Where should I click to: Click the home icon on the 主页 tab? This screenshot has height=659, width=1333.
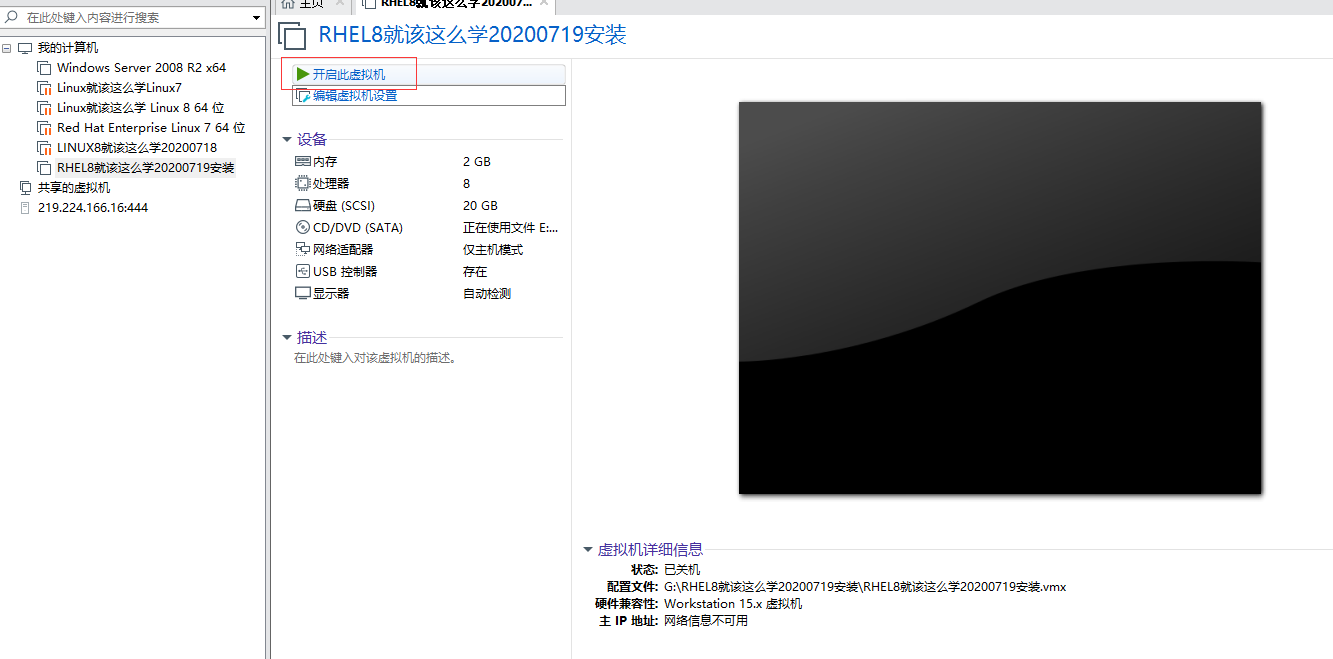289,4
